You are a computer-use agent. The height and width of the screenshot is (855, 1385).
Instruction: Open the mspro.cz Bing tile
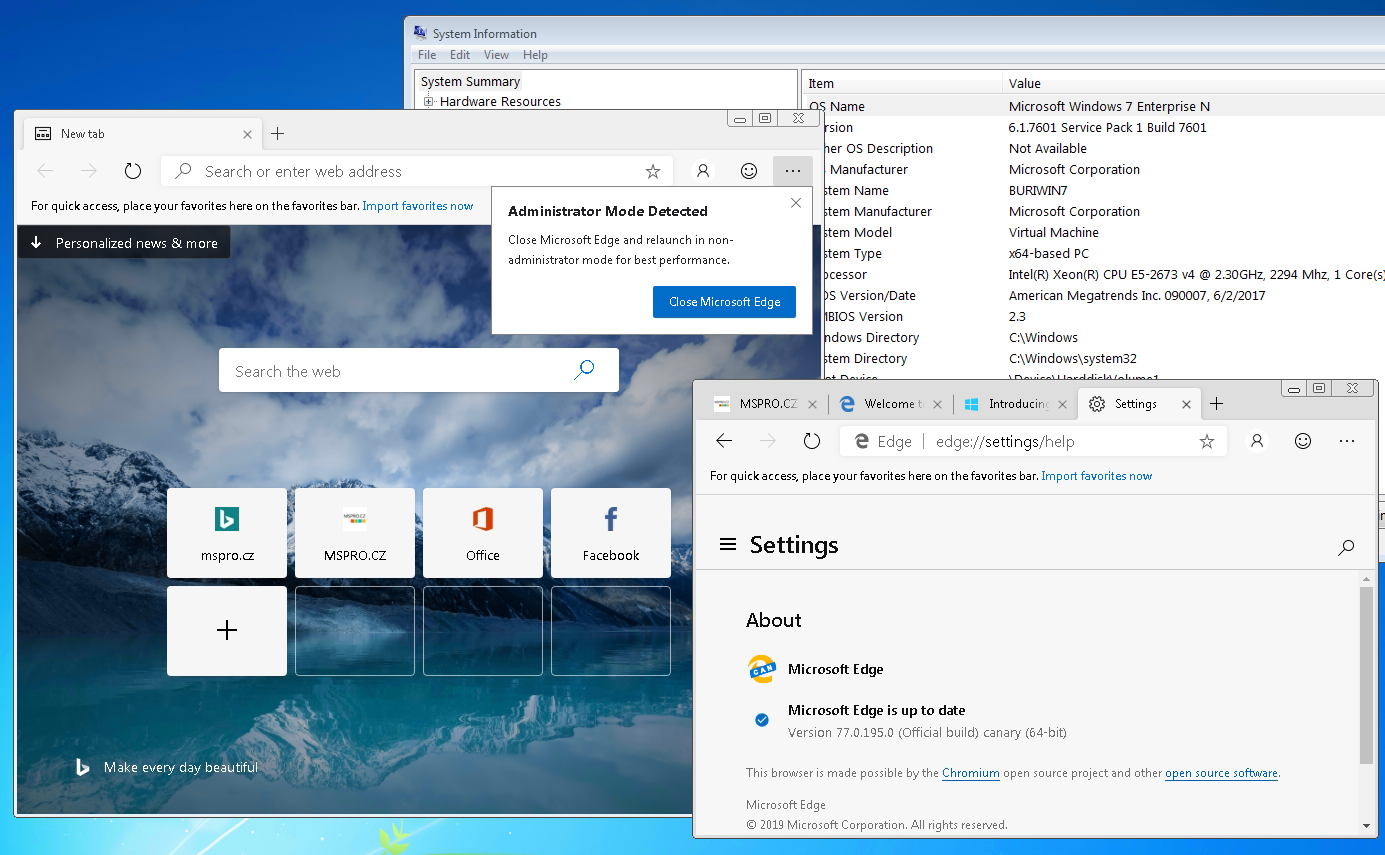tap(227, 533)
